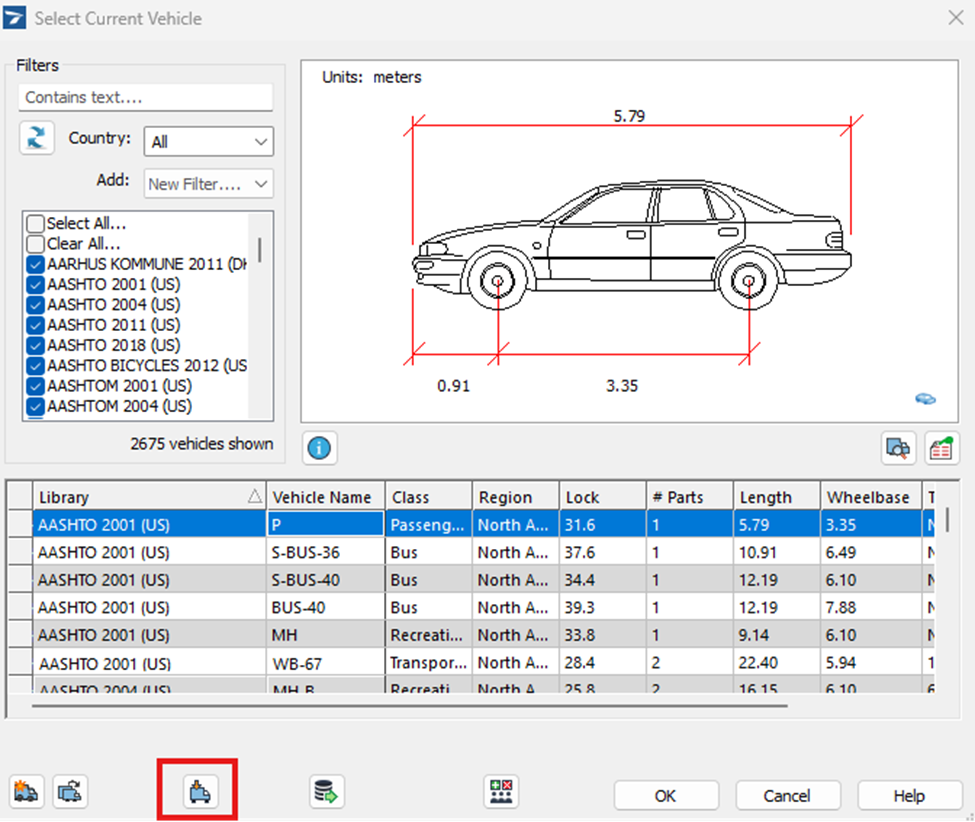975x822 pixels.
Task: Click the database export icon with green arrow
Action: [x=325, y=792]
